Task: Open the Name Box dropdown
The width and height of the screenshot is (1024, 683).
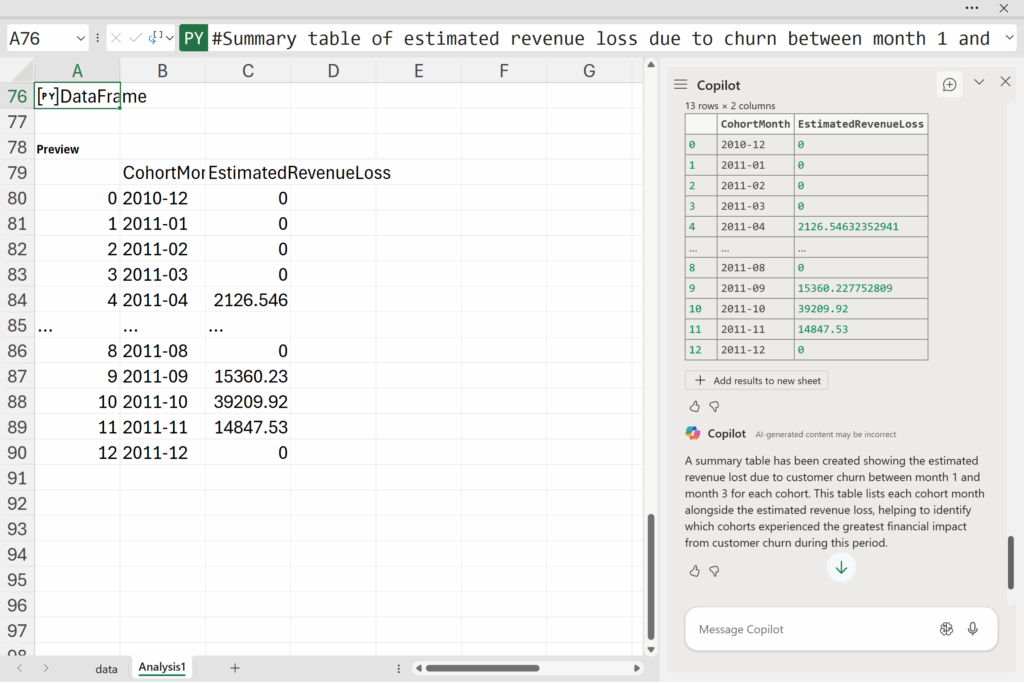Action: pos(81,39)
